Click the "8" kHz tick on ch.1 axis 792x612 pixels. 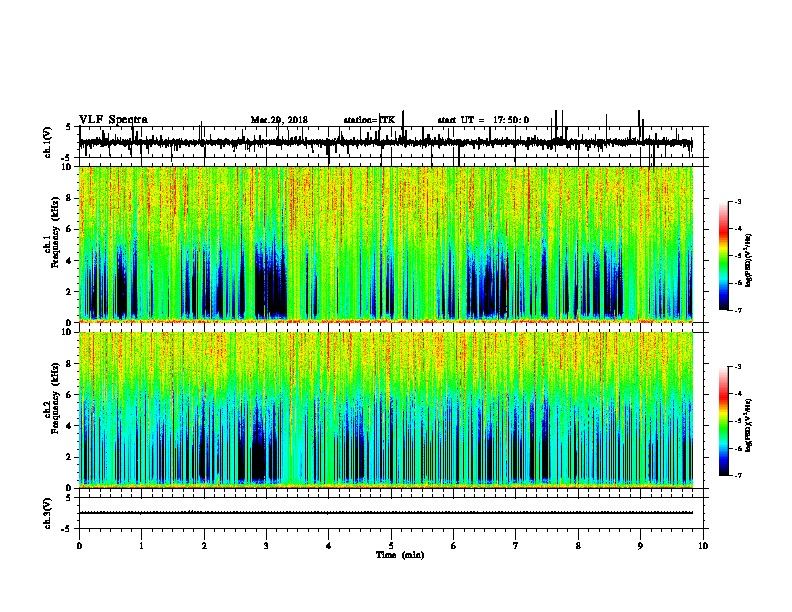(x=69, y=198)
